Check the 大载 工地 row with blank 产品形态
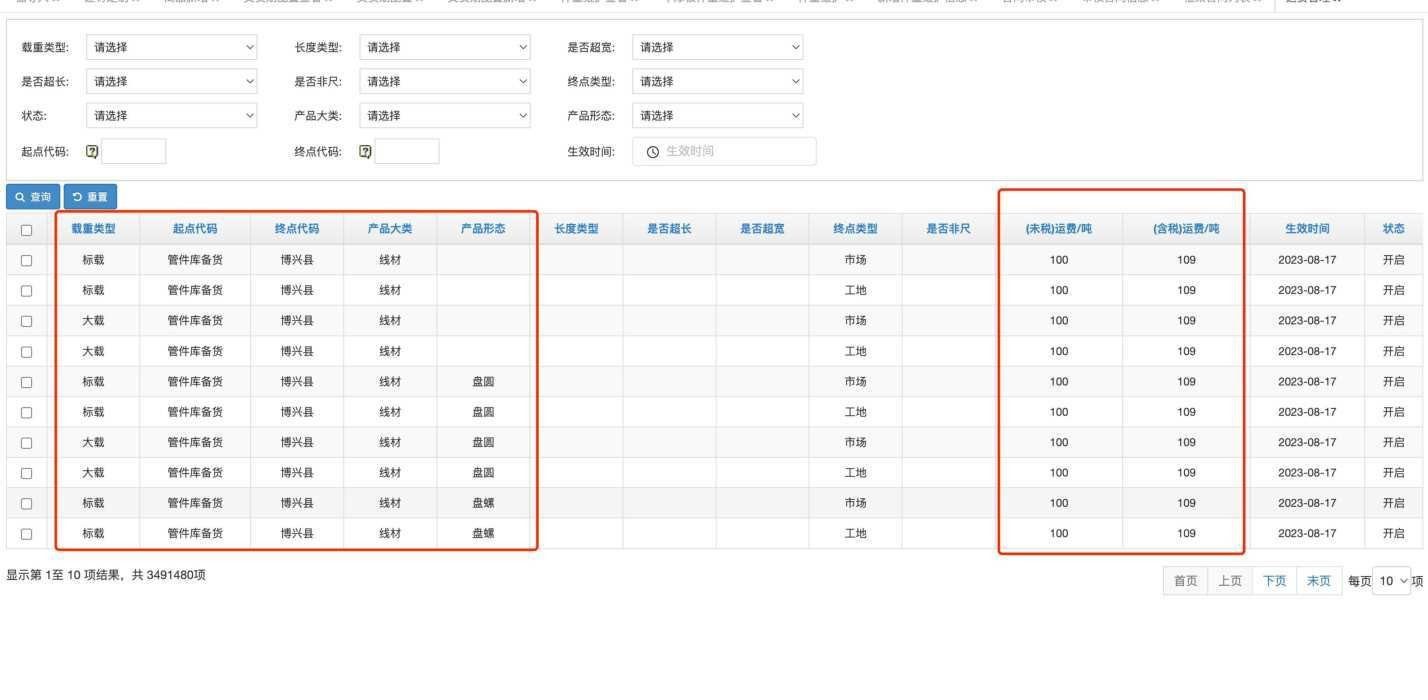 tap(26, 352)
